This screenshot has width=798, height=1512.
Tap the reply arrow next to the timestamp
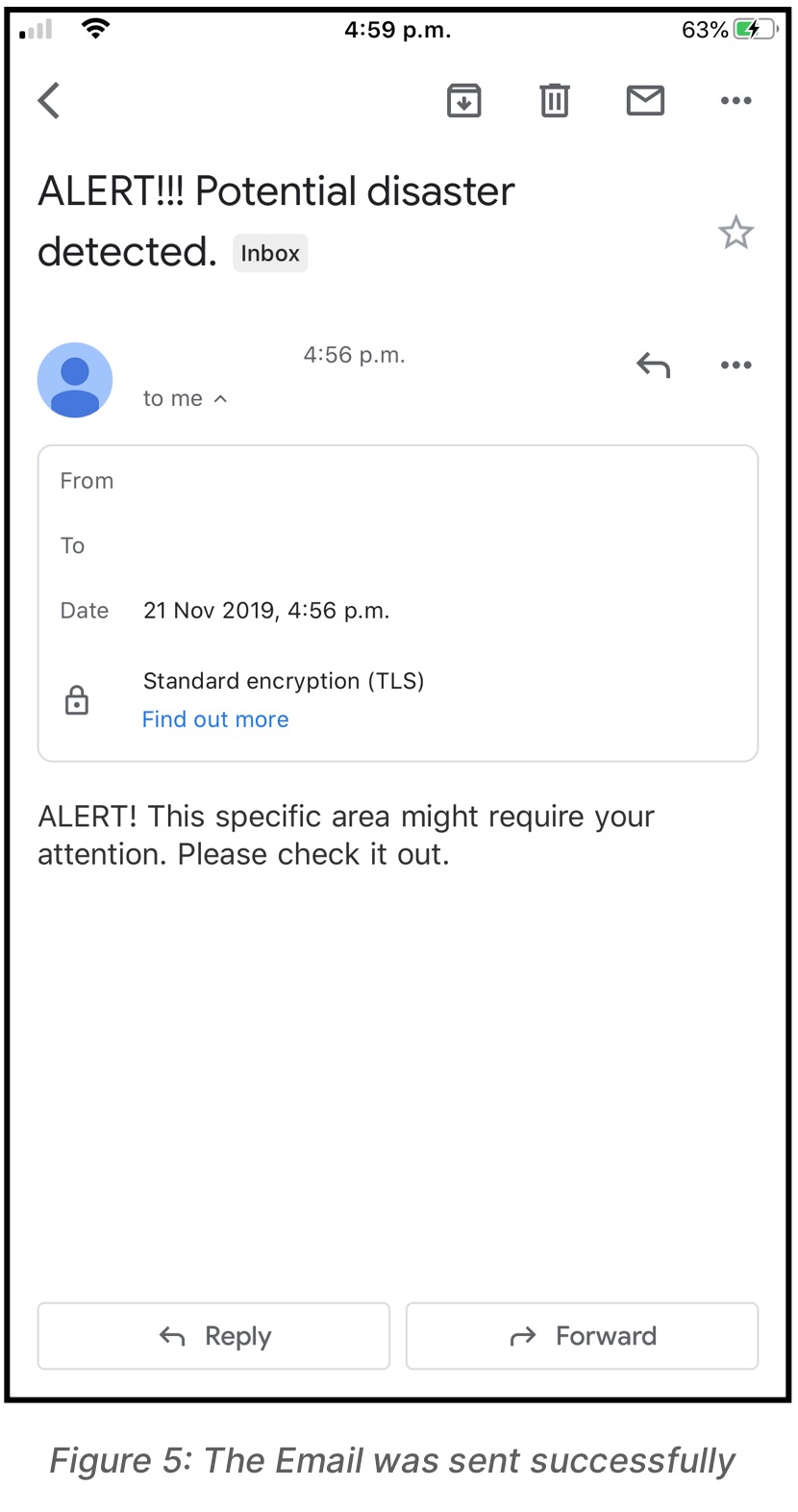(x=652, y=365)
